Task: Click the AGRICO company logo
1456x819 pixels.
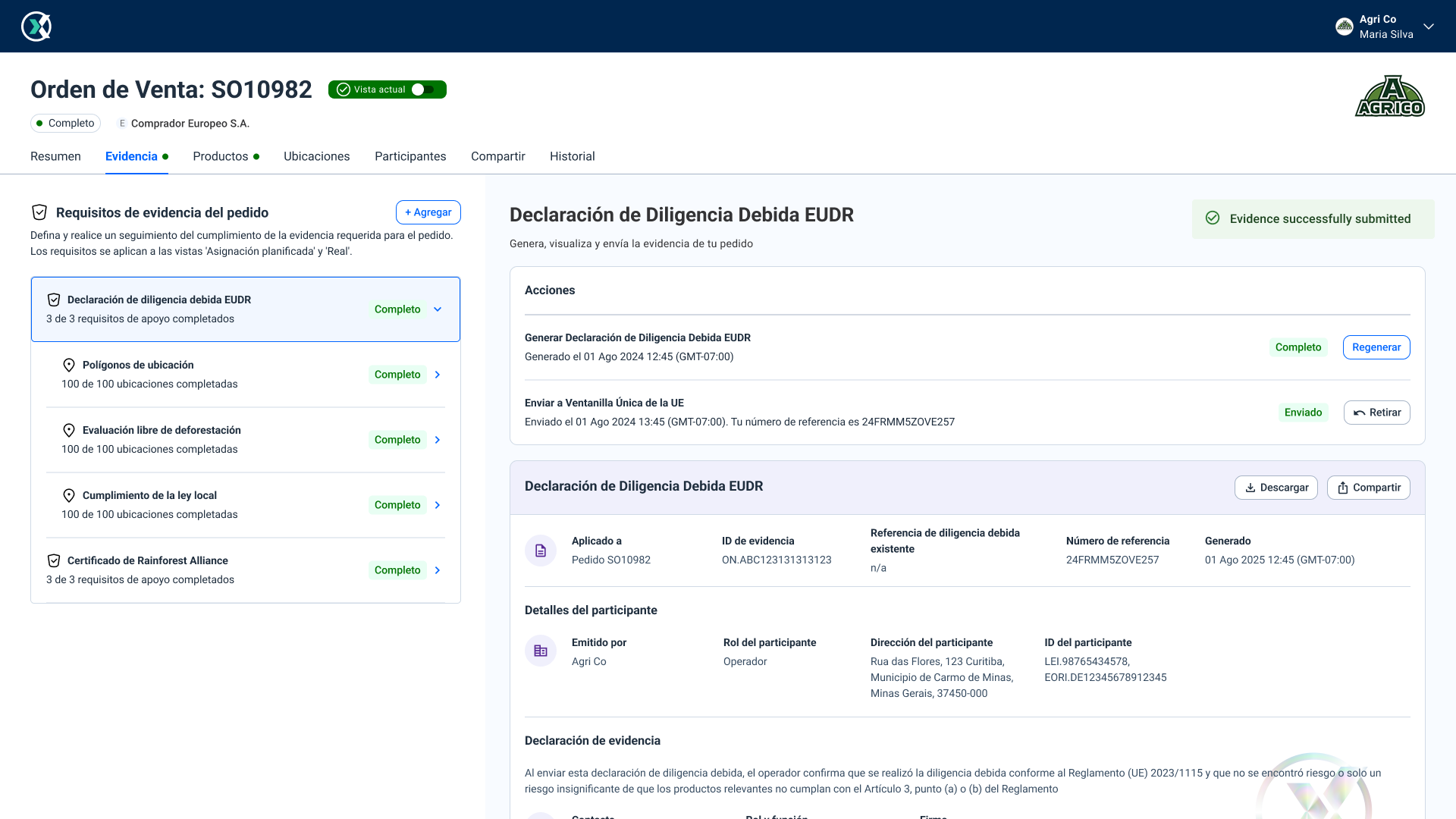Action: 1390,96
